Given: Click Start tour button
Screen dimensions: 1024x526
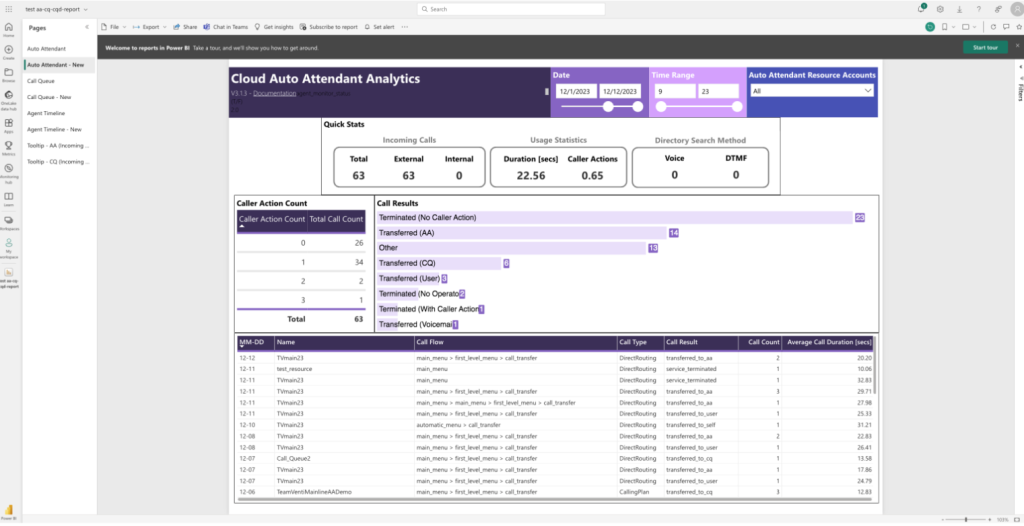Looking at the screenshot, I should tap(985, 48).
